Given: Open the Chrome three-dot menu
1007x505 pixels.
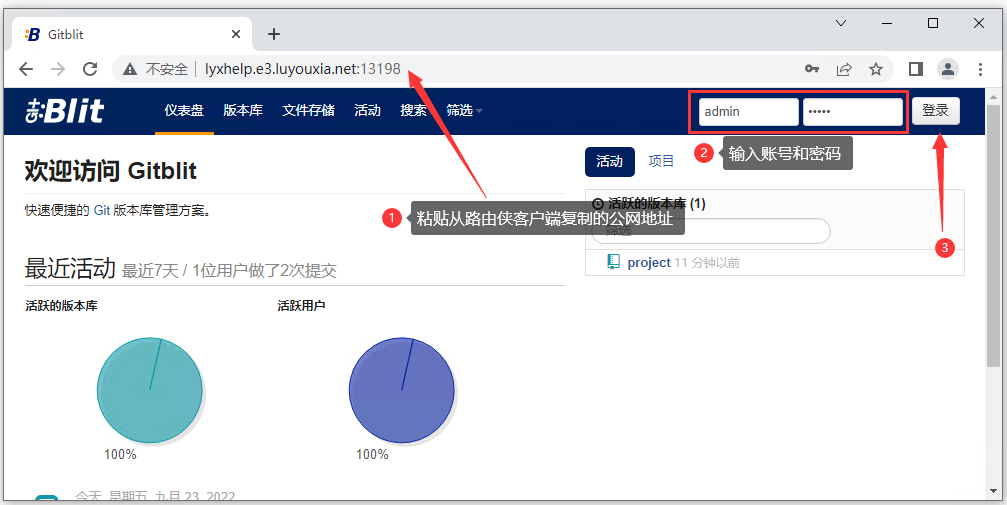Looking at the screenshot, I should (980, 69).
